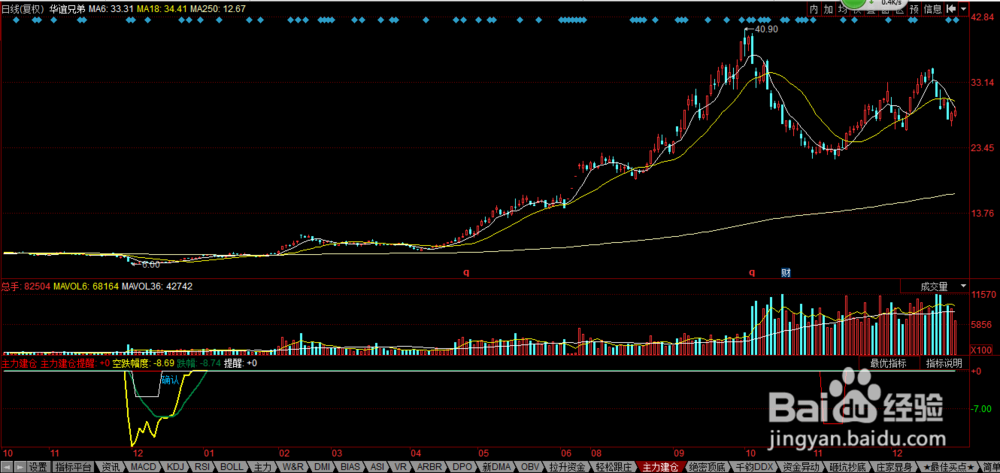
Task: Click the blue 财 financial marker
Action: (786, 272)
